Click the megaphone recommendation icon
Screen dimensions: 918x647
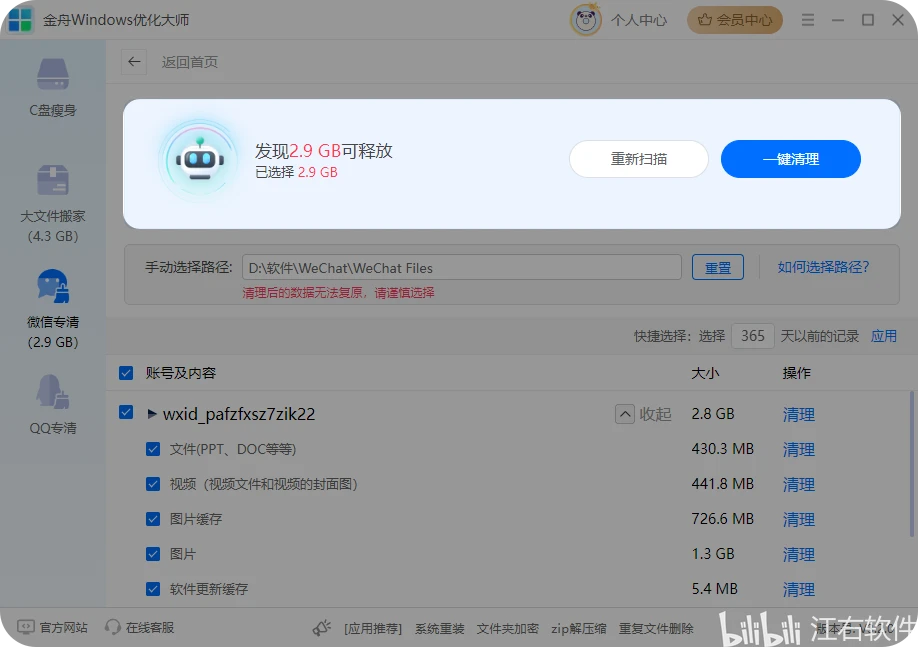tap(321, 628)
